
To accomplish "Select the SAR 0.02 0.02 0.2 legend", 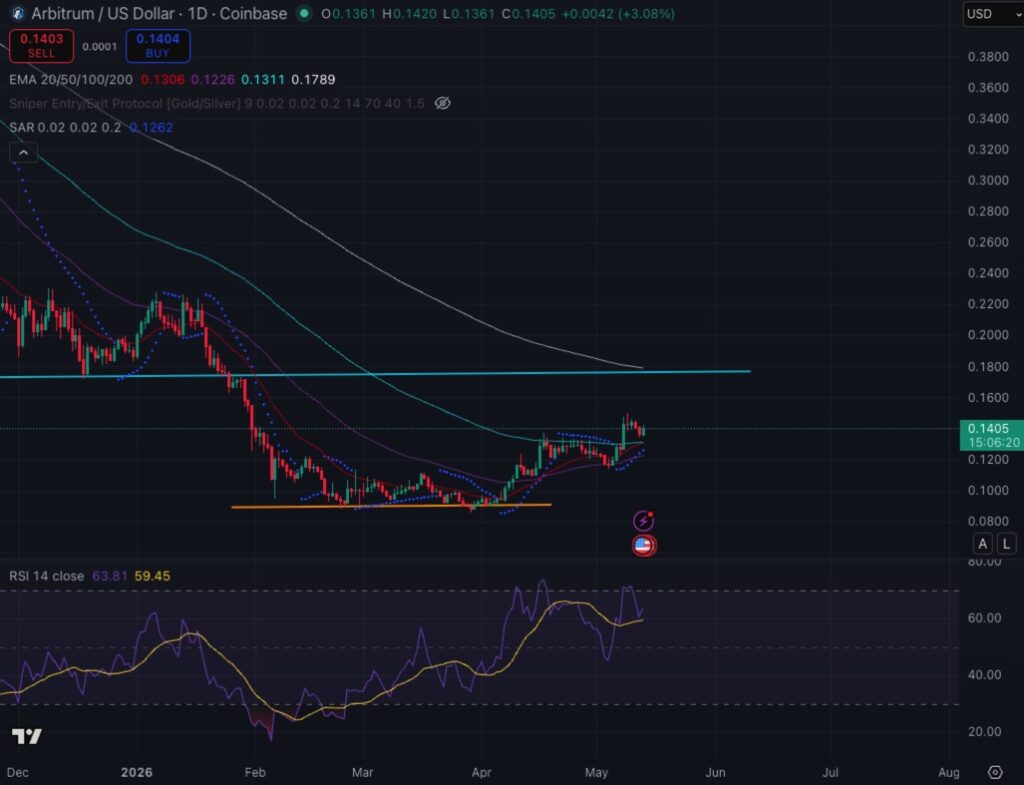I will coord(65,127).
